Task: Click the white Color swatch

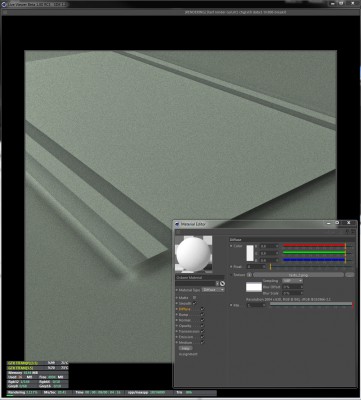Action: click(250, 253)
